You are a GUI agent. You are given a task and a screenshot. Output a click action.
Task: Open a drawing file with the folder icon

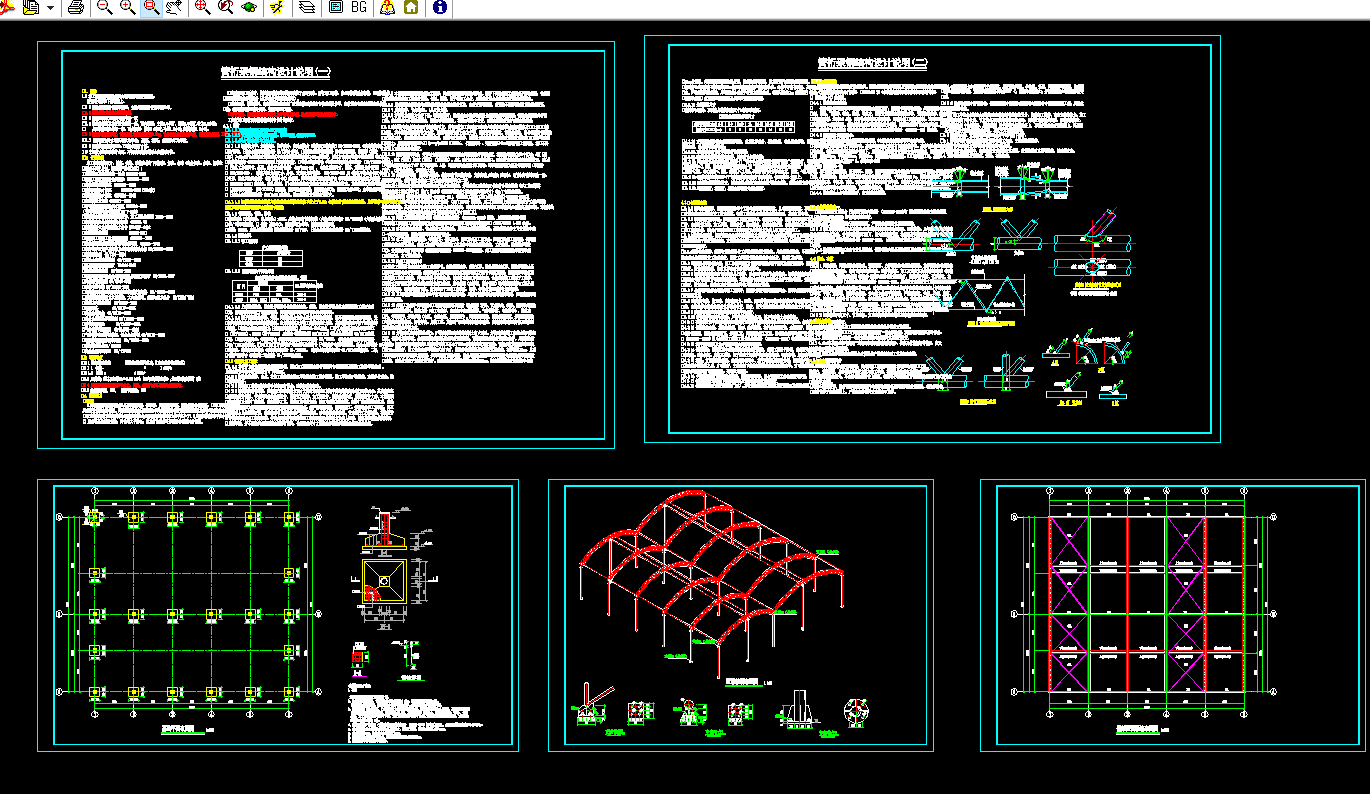pos(30,7)
